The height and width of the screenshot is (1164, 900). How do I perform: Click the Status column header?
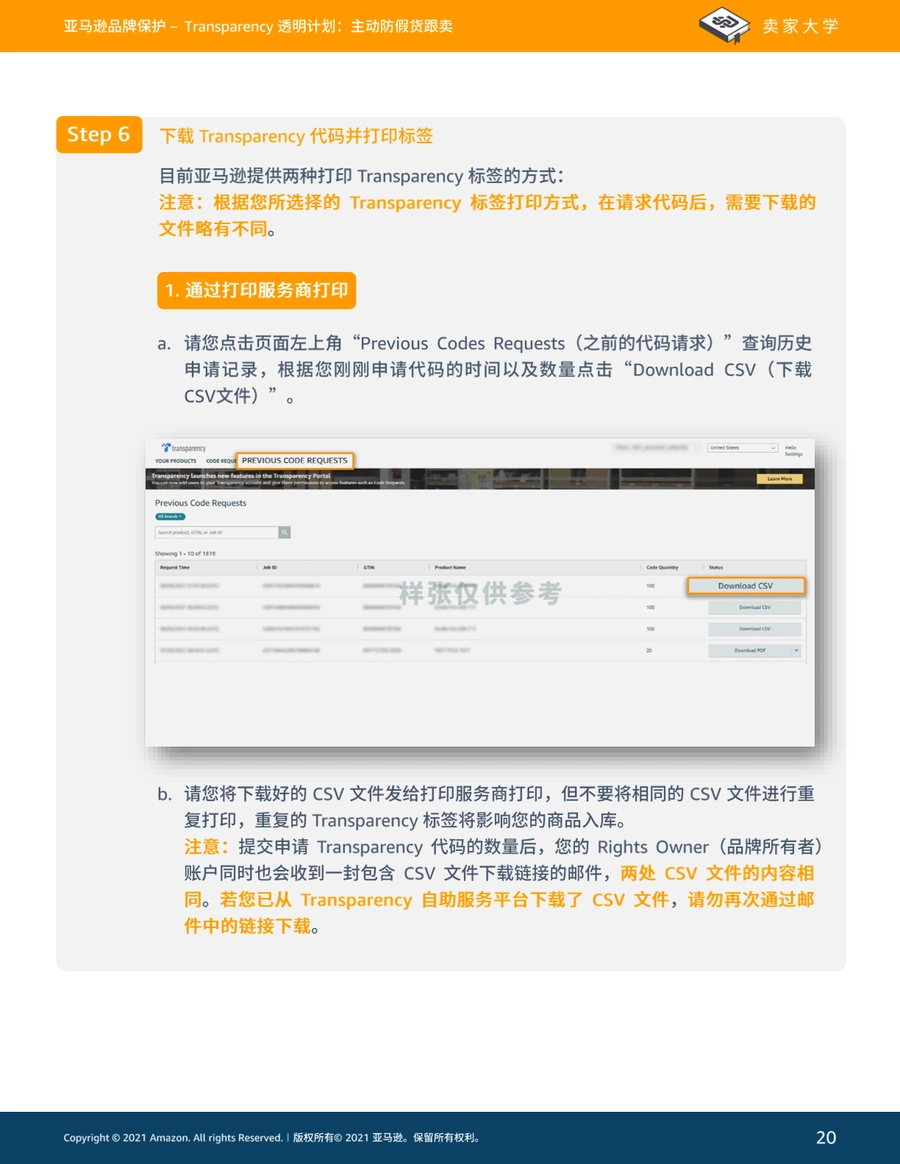[x=716, y=567]
